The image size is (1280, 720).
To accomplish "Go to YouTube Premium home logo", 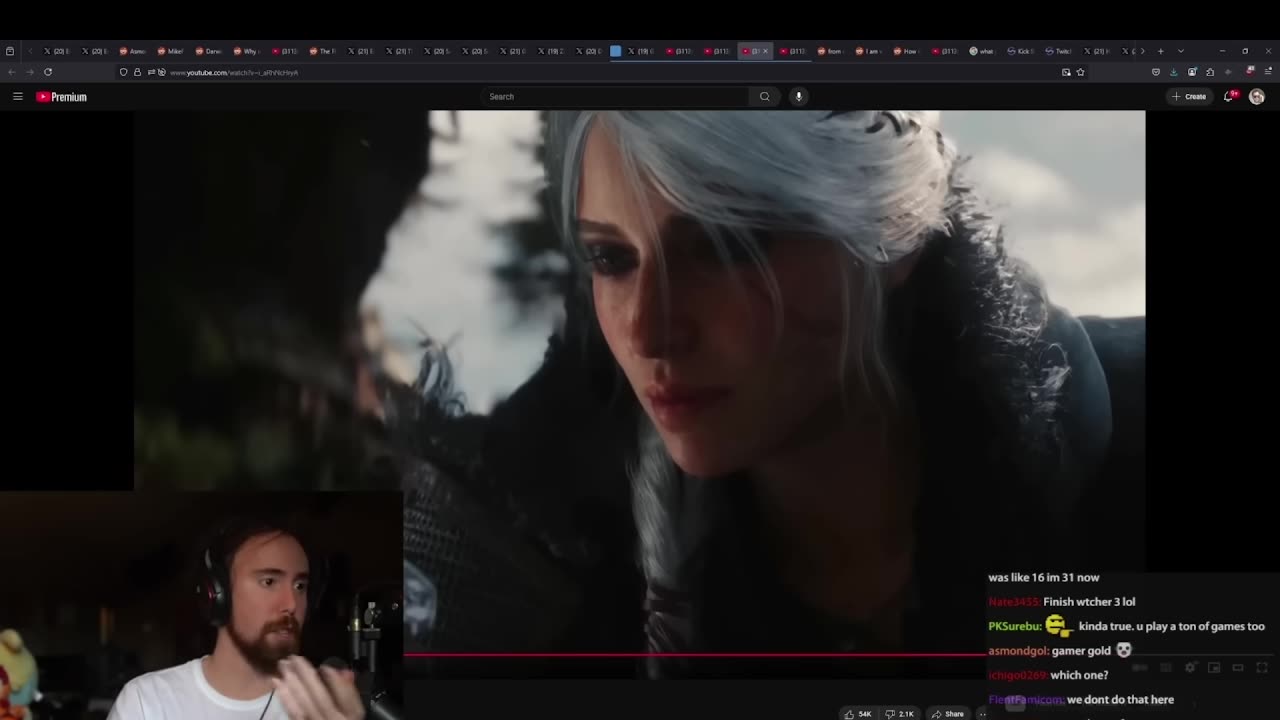I will pyautogui.click(x=62, y=97).
